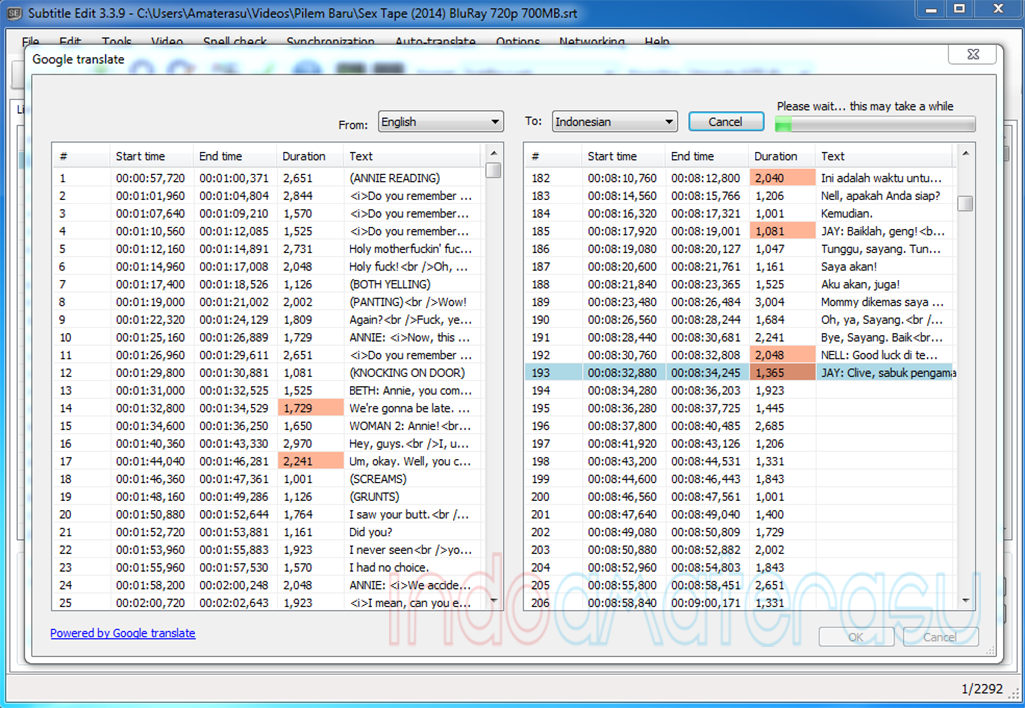The height and width of the screenshot is (708, 1025).
Task: Click the translation progress bar
Action: coord(875,124)
